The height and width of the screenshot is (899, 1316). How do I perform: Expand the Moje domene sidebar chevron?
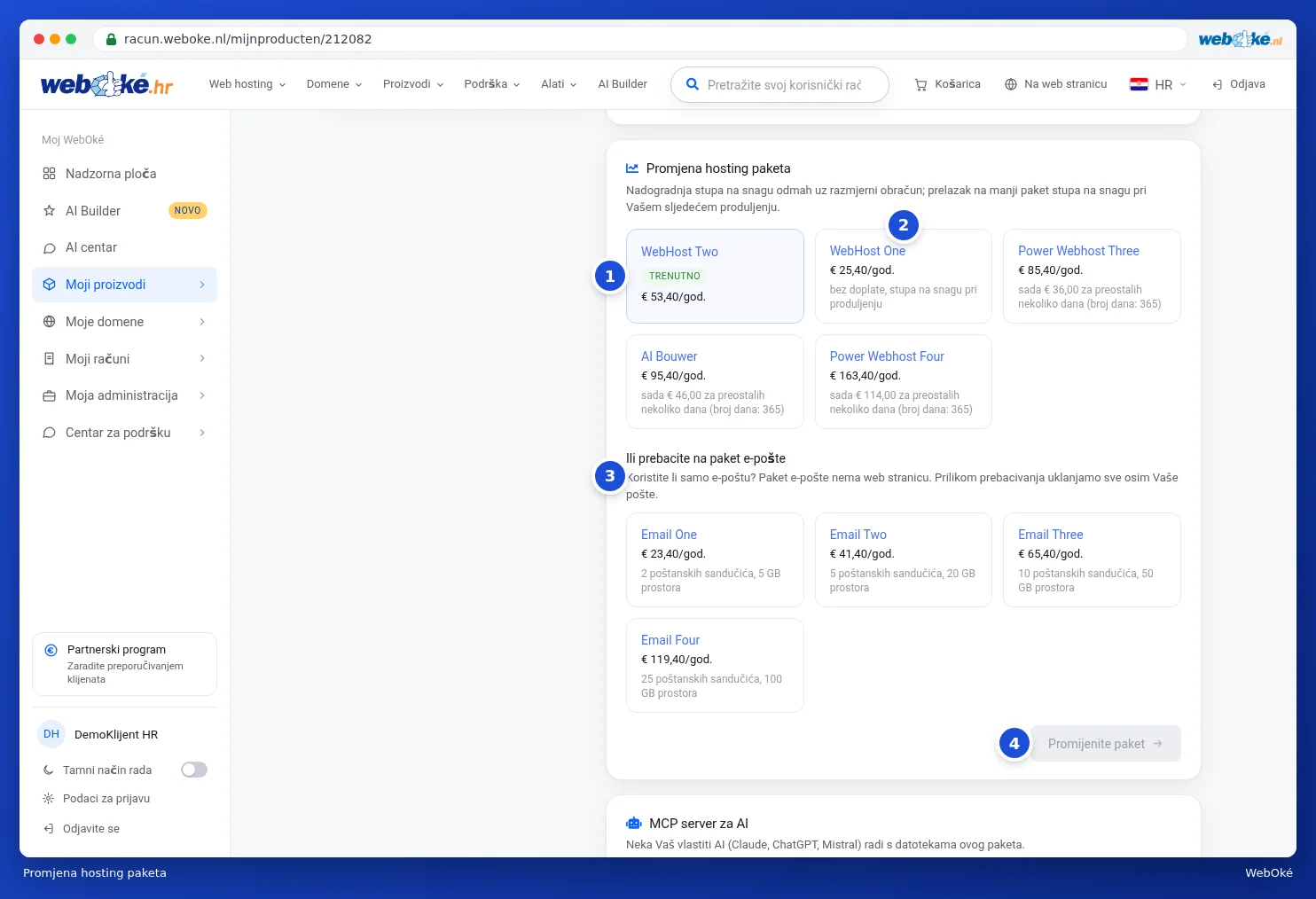click(x=202, y=322)
